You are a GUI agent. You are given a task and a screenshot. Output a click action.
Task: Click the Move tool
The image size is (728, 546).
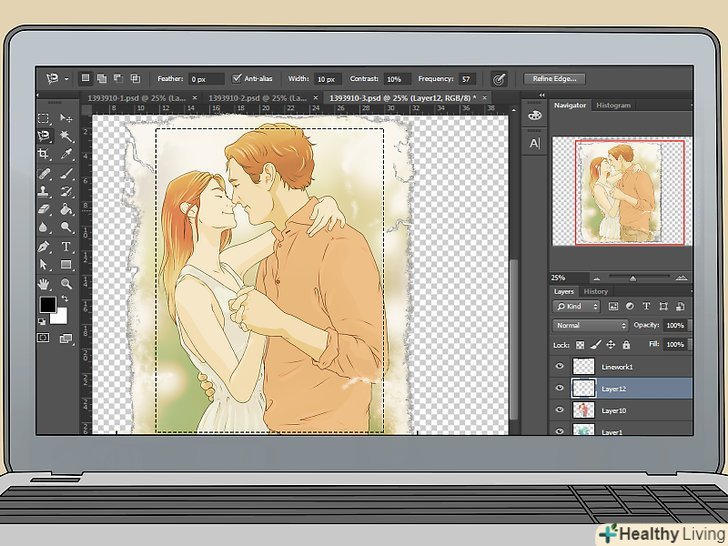tap(67, 118)
